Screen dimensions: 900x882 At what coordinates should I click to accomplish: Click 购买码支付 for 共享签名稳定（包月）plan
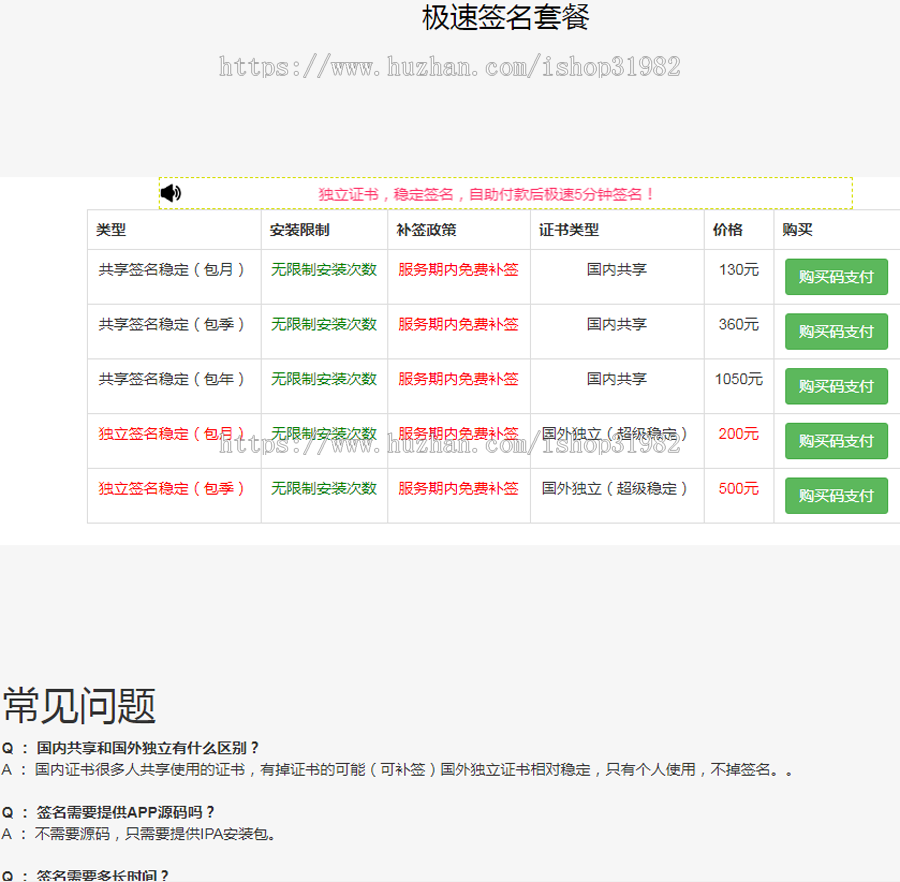coord(836,276)
